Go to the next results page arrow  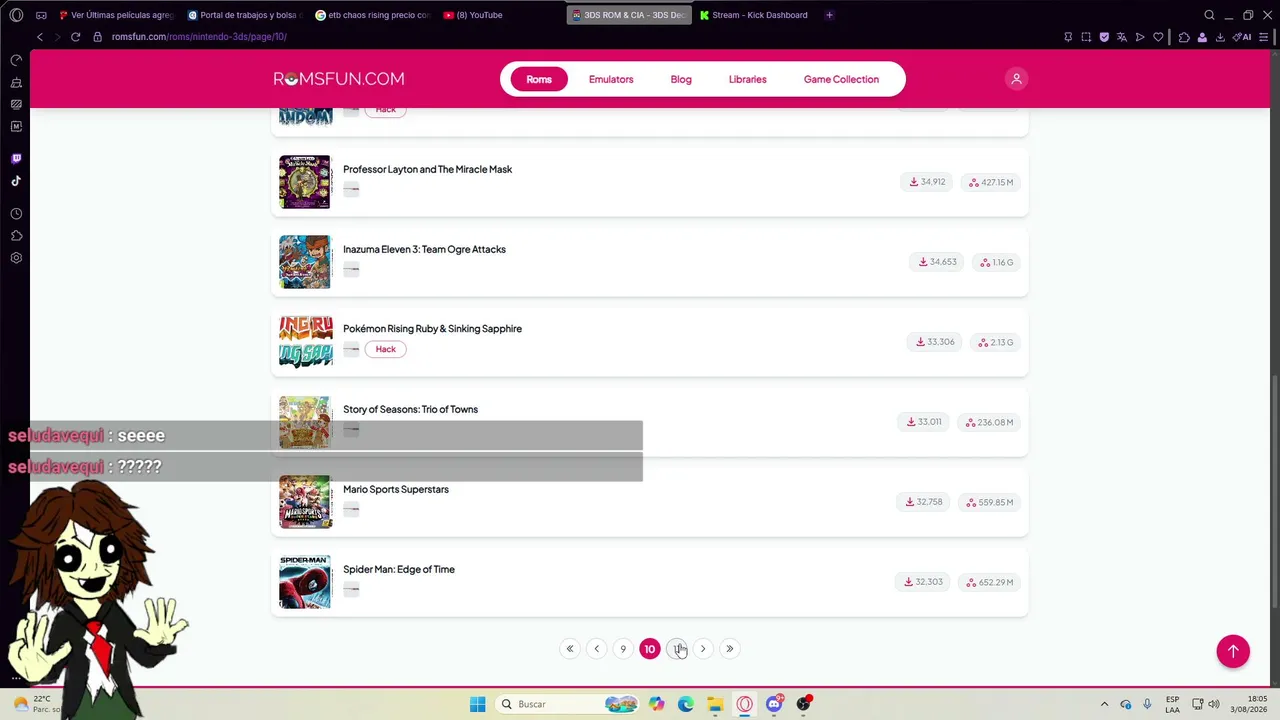[703, 649]
